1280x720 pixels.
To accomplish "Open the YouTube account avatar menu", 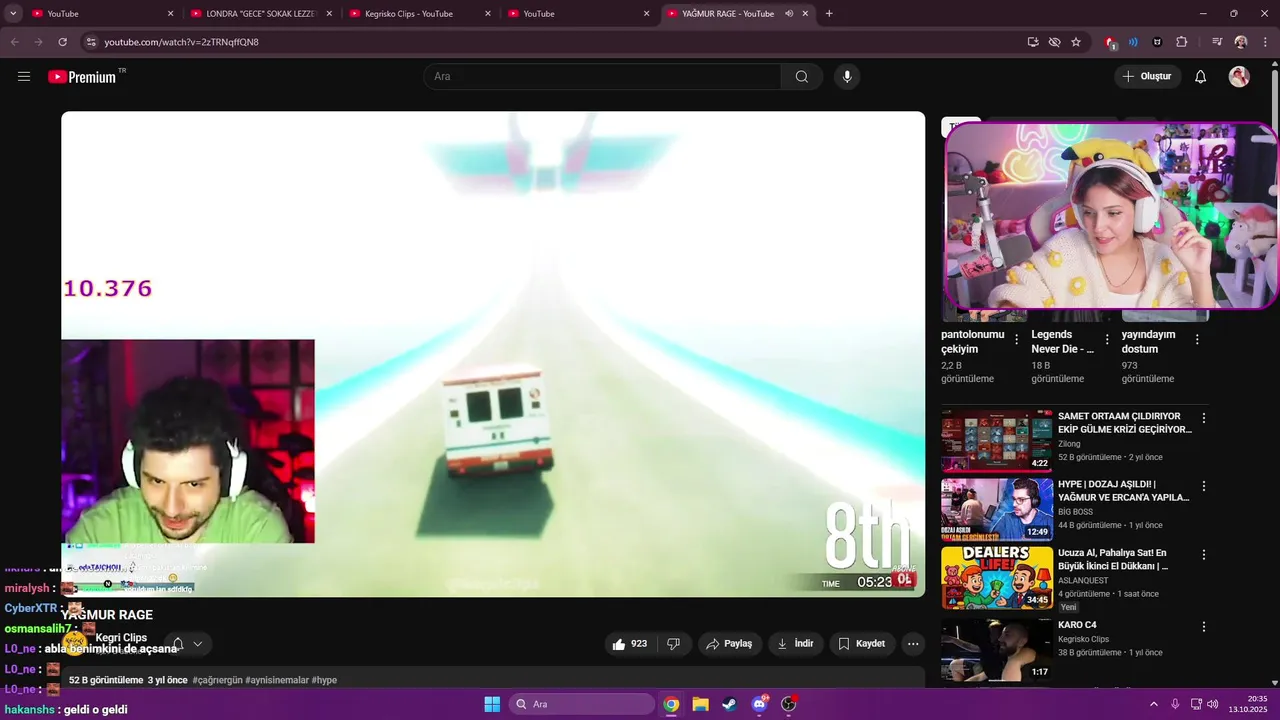I will [1239, 77].
